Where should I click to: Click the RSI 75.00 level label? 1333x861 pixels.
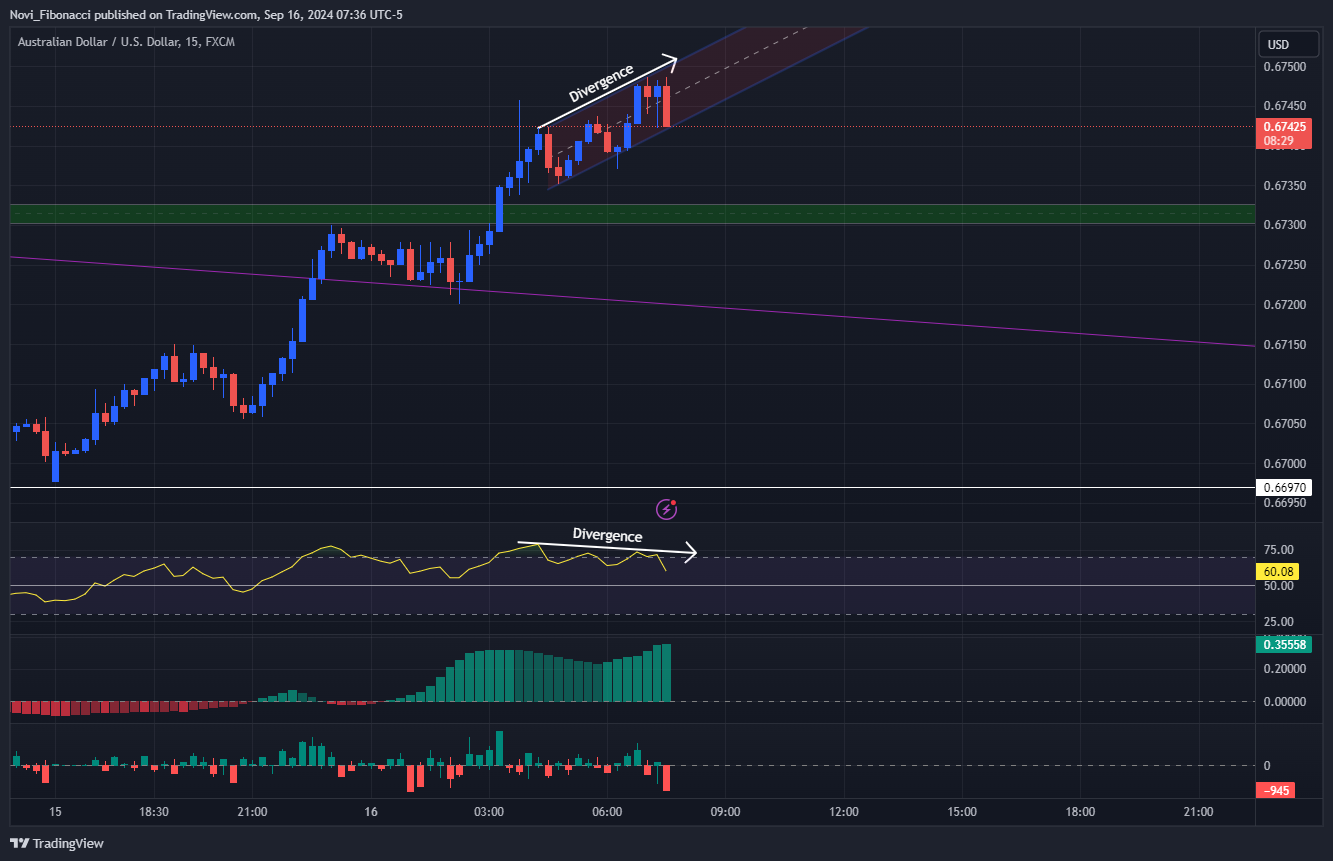1279,550
